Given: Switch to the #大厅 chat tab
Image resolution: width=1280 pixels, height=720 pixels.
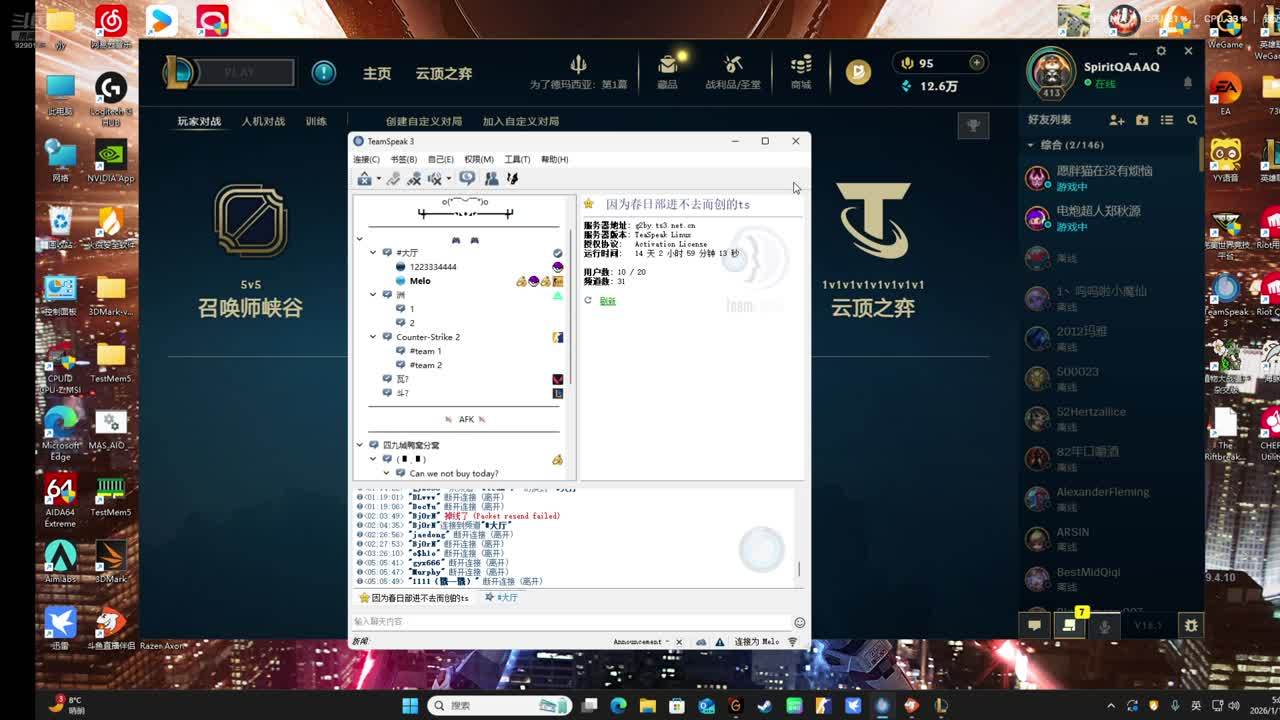Looking at the screenshot, I should pos(502,598).
